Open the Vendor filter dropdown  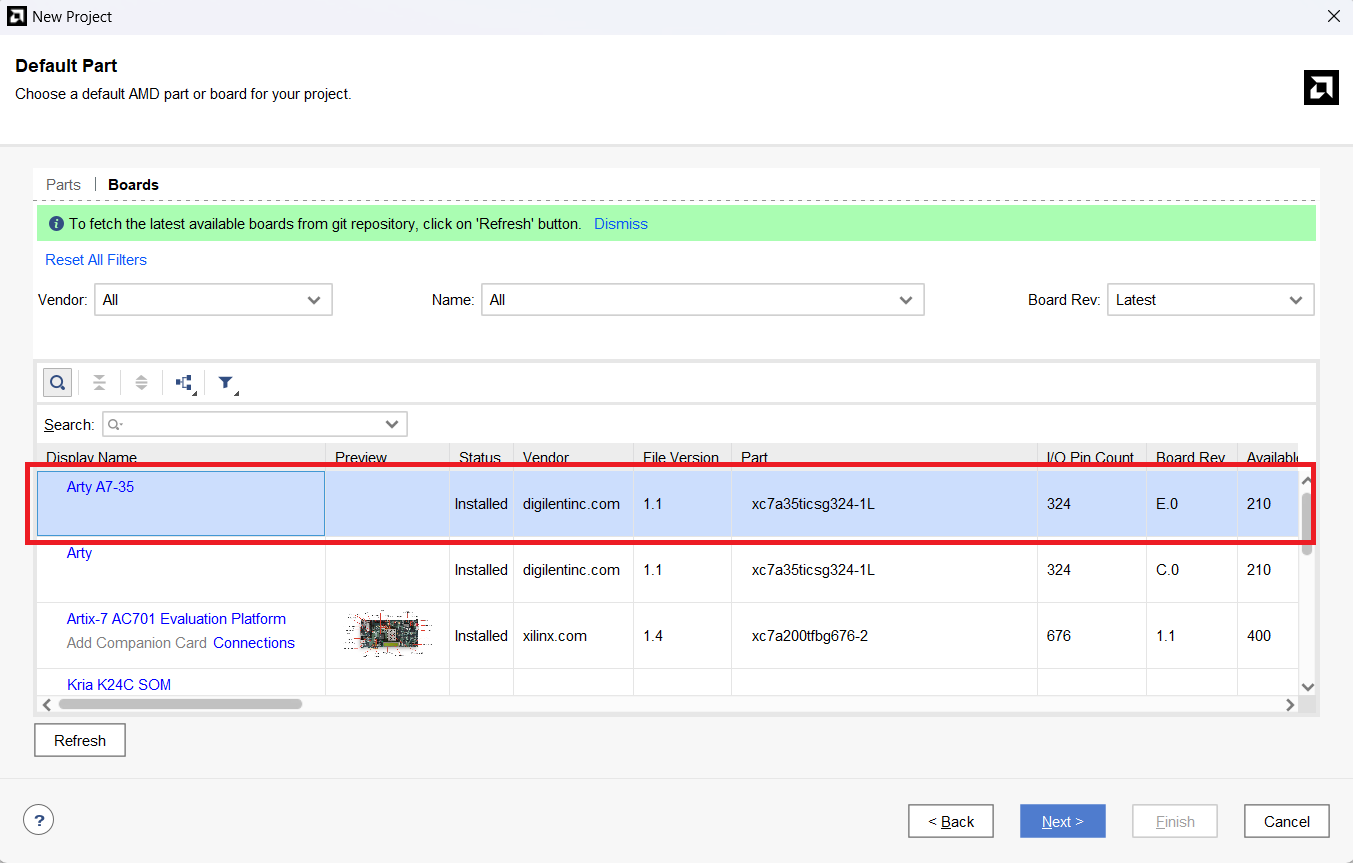pos(213,300)
